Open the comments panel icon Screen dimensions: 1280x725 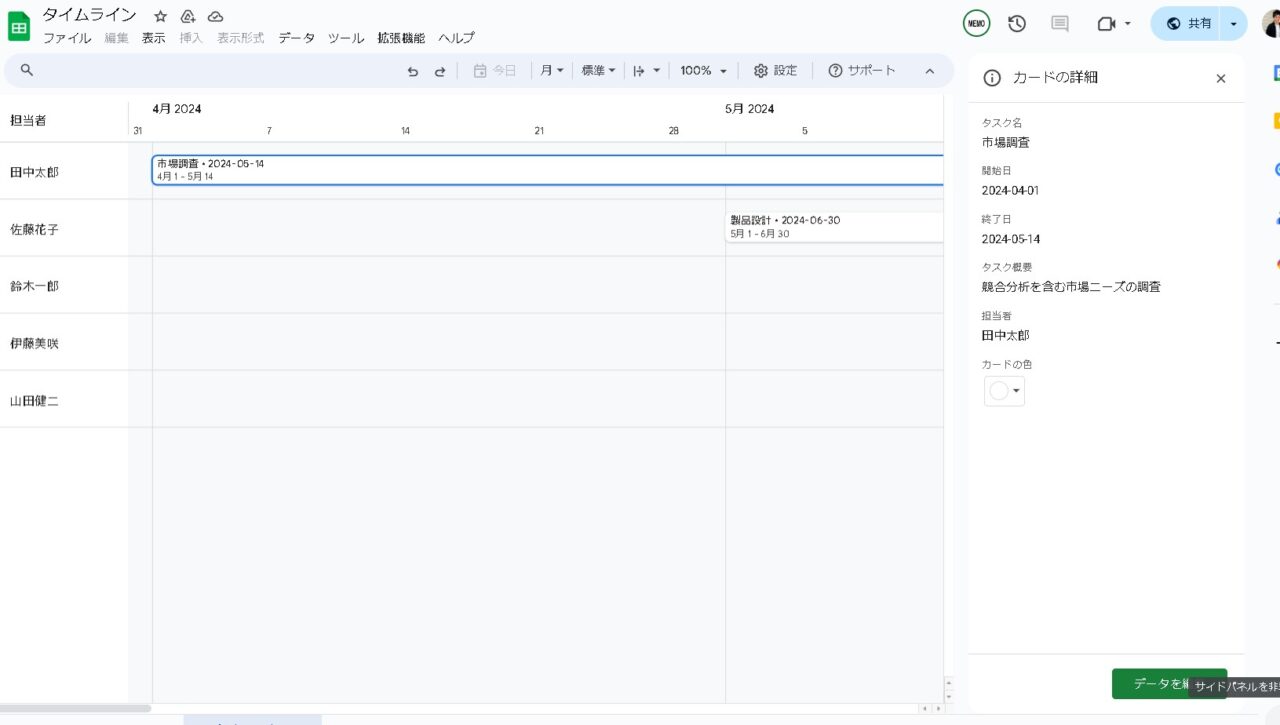pos(1058,23)
